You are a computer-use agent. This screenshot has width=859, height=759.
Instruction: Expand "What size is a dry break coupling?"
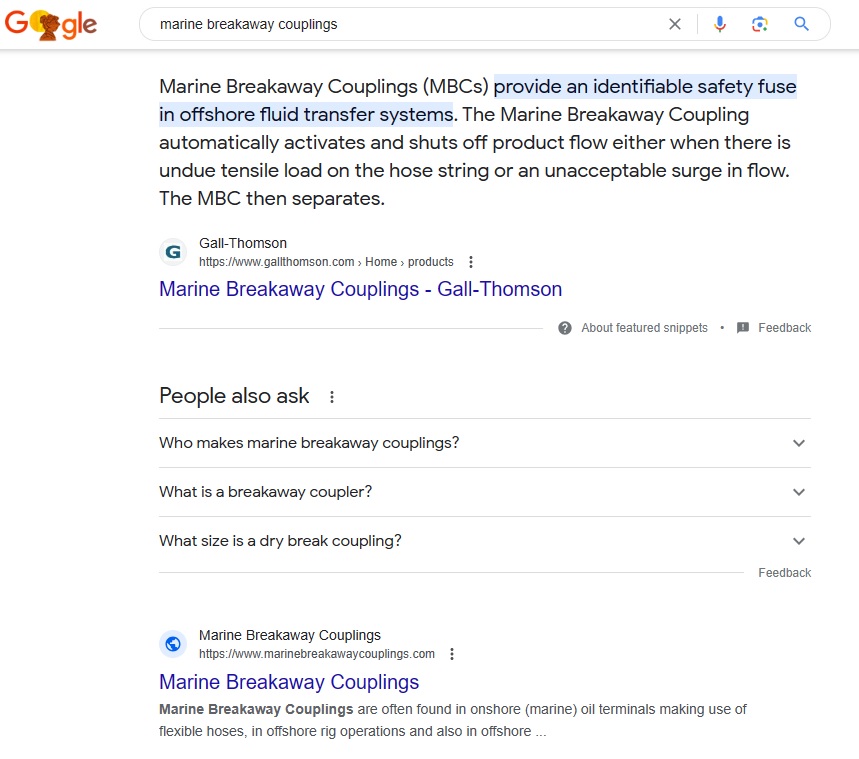click(798, 541)
